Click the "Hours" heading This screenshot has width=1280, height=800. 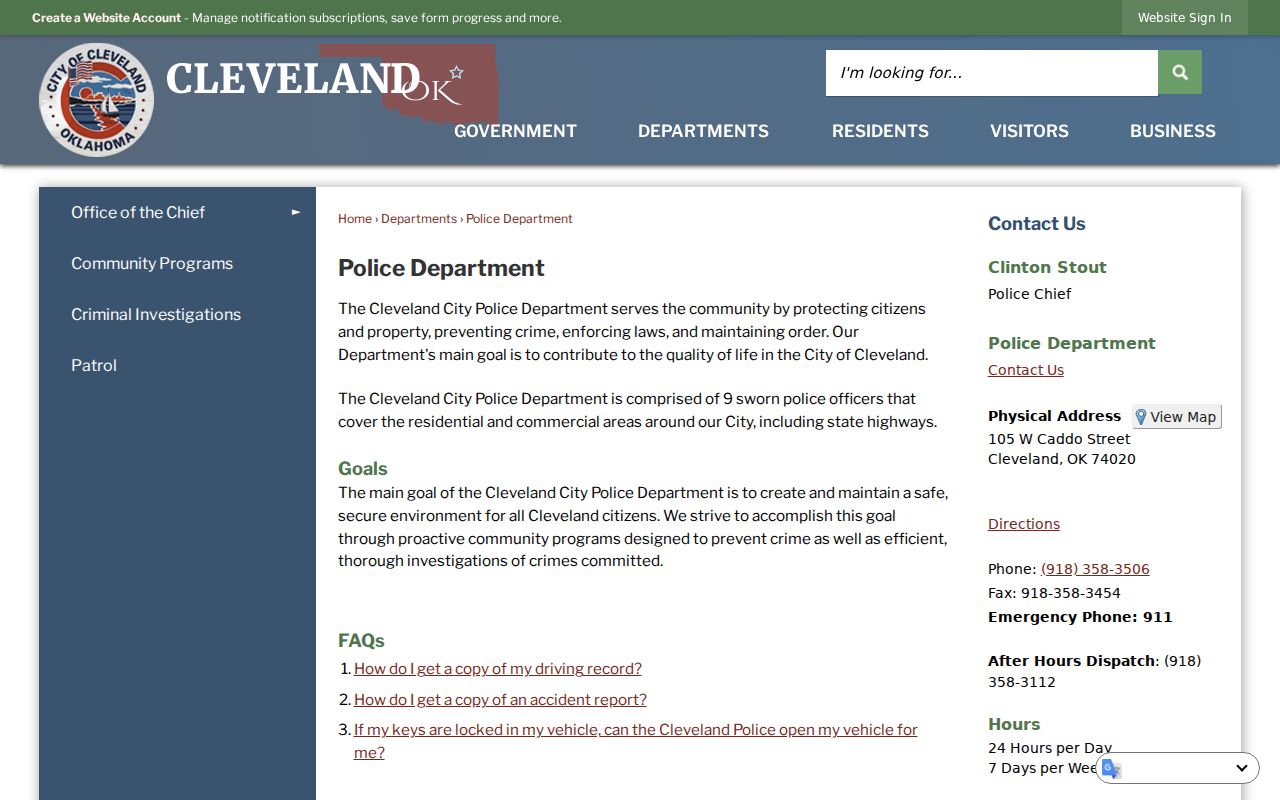(x=1014, y=724)
